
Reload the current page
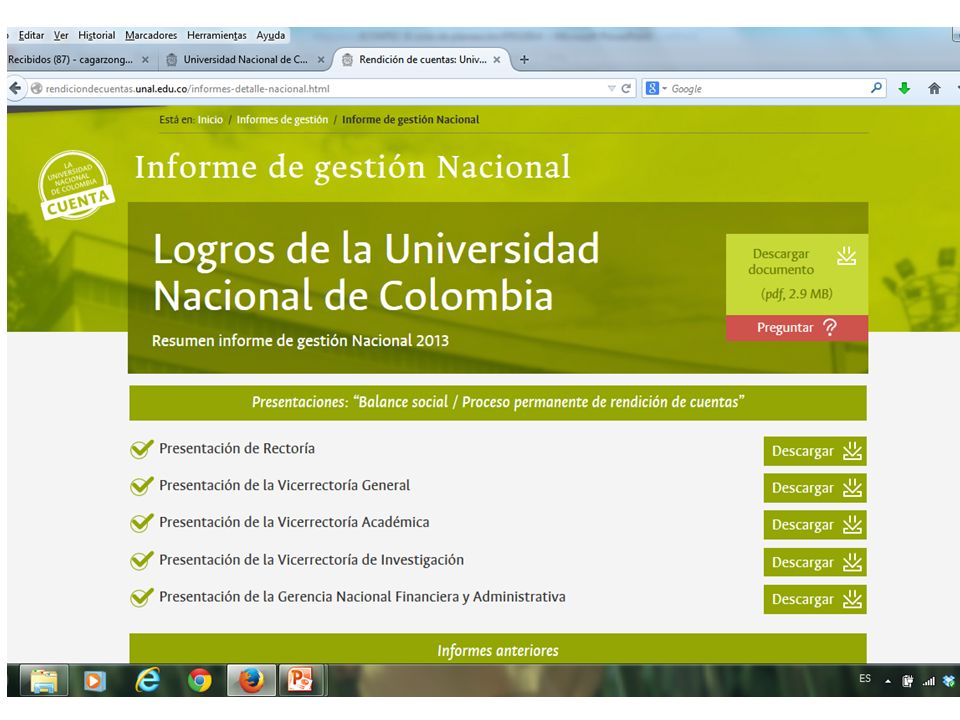(626, 89)
